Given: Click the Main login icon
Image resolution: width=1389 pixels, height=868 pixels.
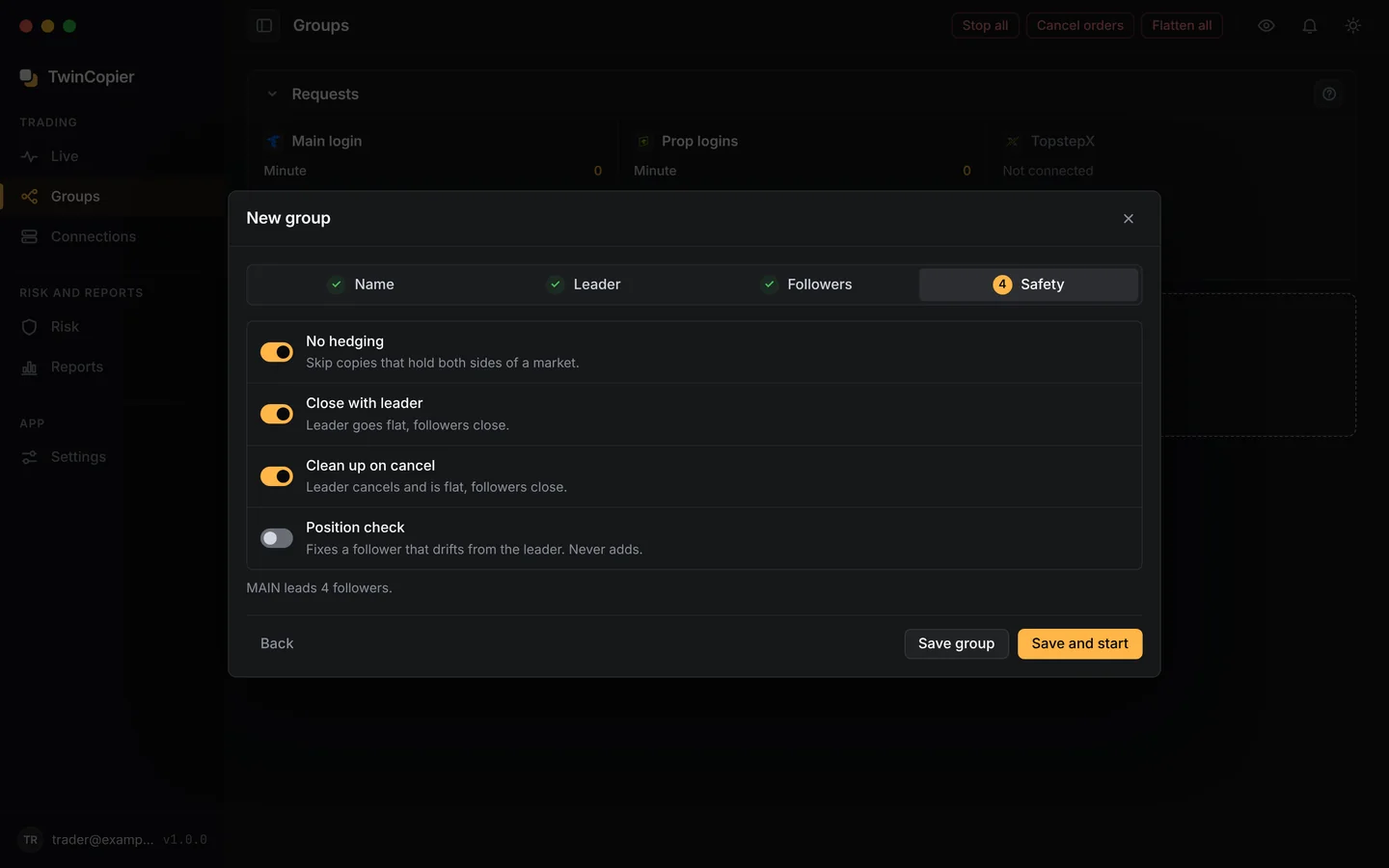Looking at the screenshot, I should pyautogui.click(x=273, y=142).
